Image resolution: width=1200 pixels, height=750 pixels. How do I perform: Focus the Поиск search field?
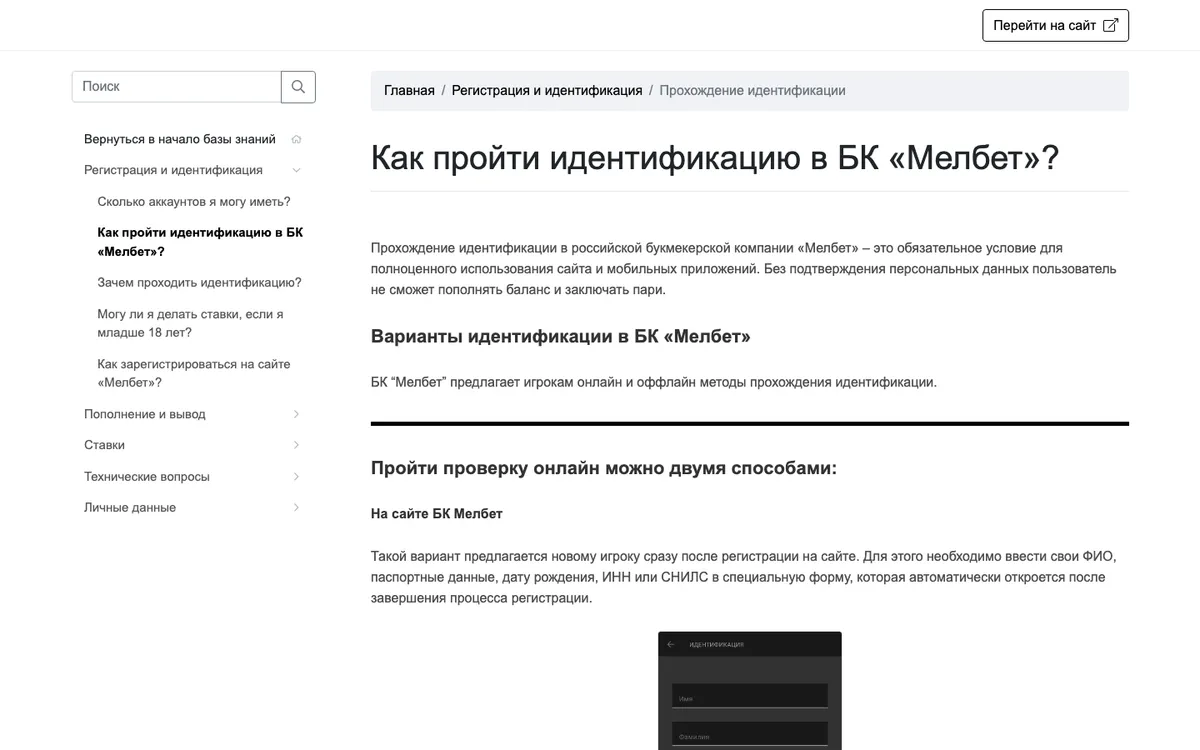(176, 87)
